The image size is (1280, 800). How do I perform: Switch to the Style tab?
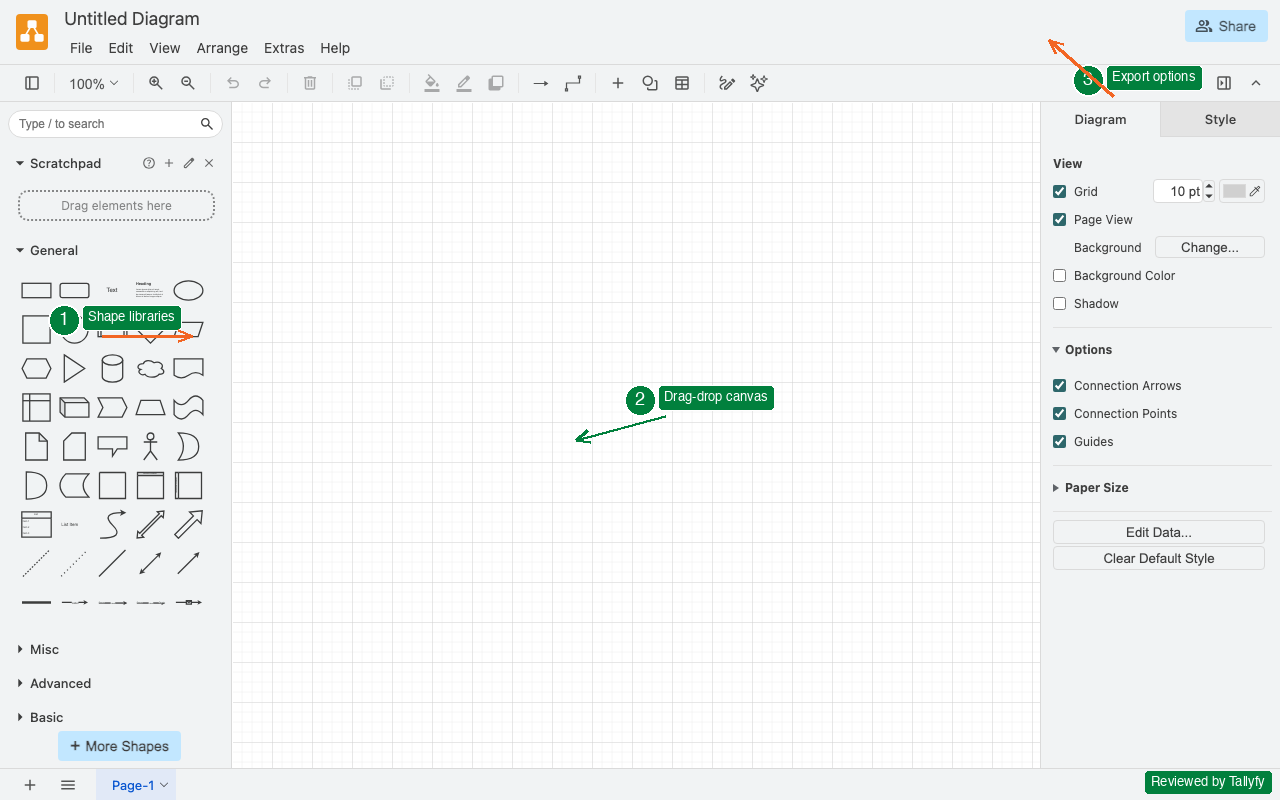tap(1219, 119)
